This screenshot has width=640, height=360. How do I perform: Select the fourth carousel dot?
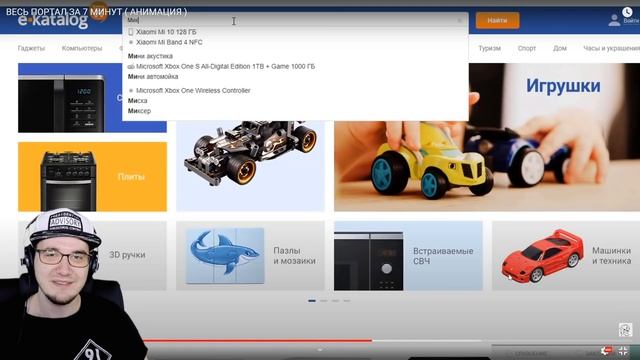coord(347,301)
